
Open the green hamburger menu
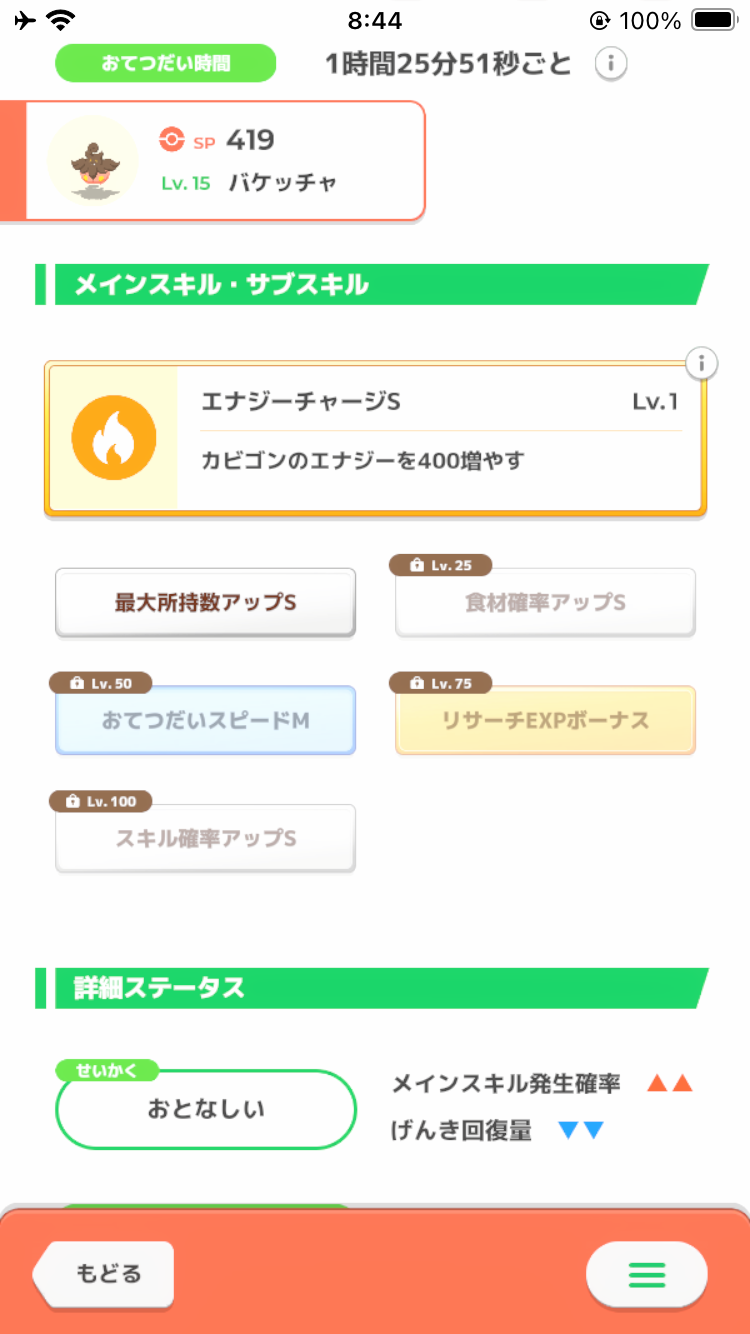[646, 1274]
